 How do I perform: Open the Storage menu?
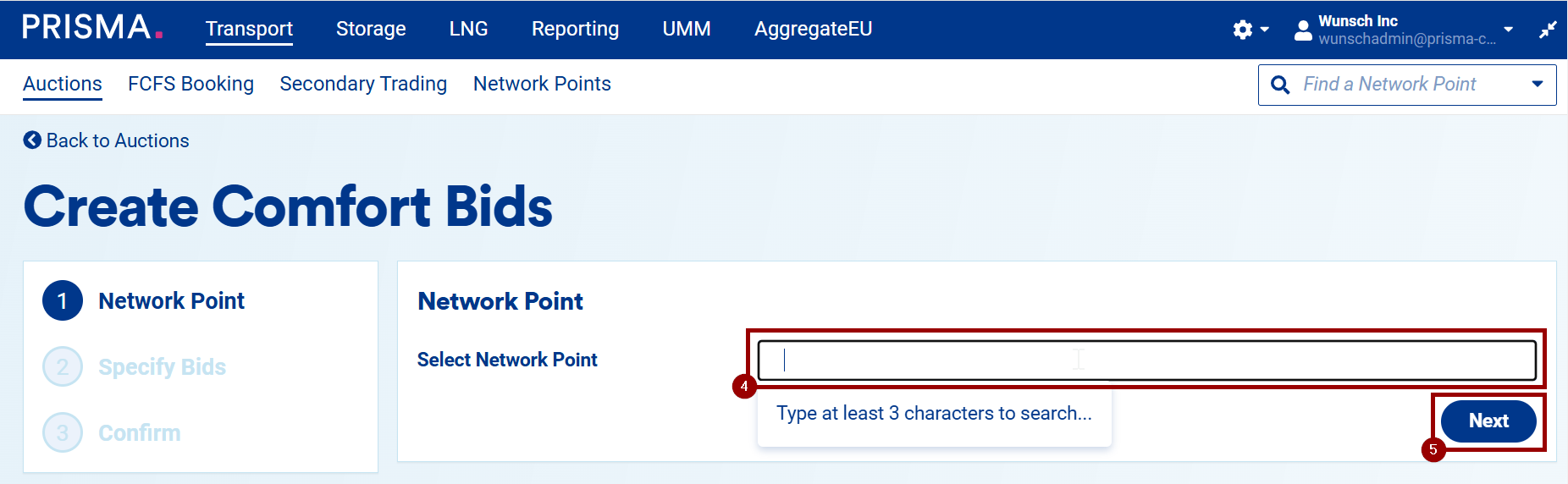371,29
